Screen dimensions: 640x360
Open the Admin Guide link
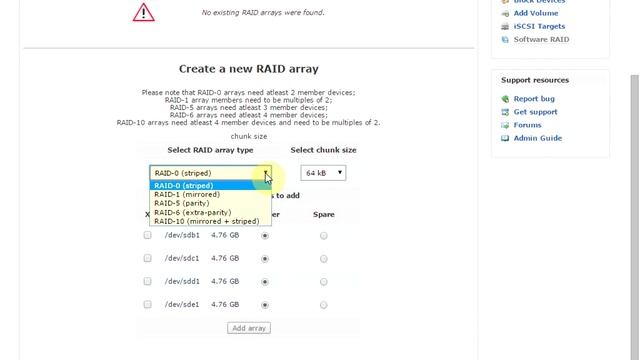point(538,138)
